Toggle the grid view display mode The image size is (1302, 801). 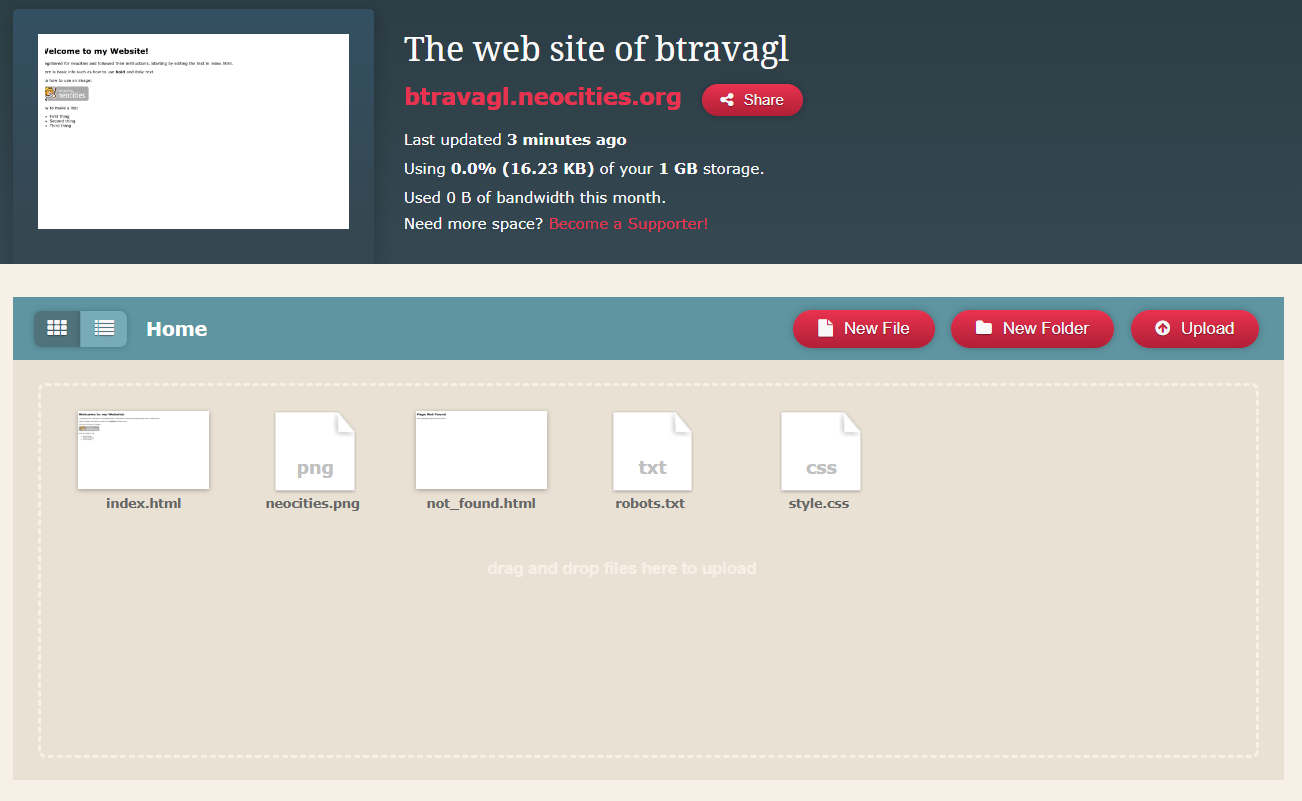coord(57,327)
